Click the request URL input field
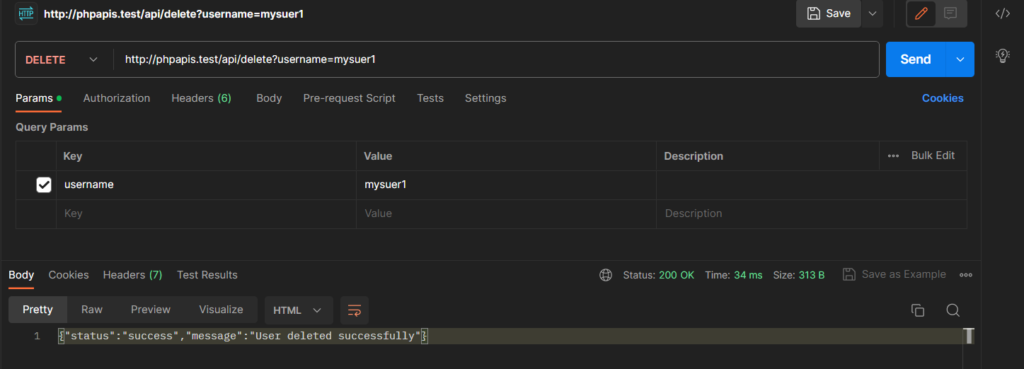The height and width of the screenshot is (369, 1024). pyautogui.click(x=496, y=59)
